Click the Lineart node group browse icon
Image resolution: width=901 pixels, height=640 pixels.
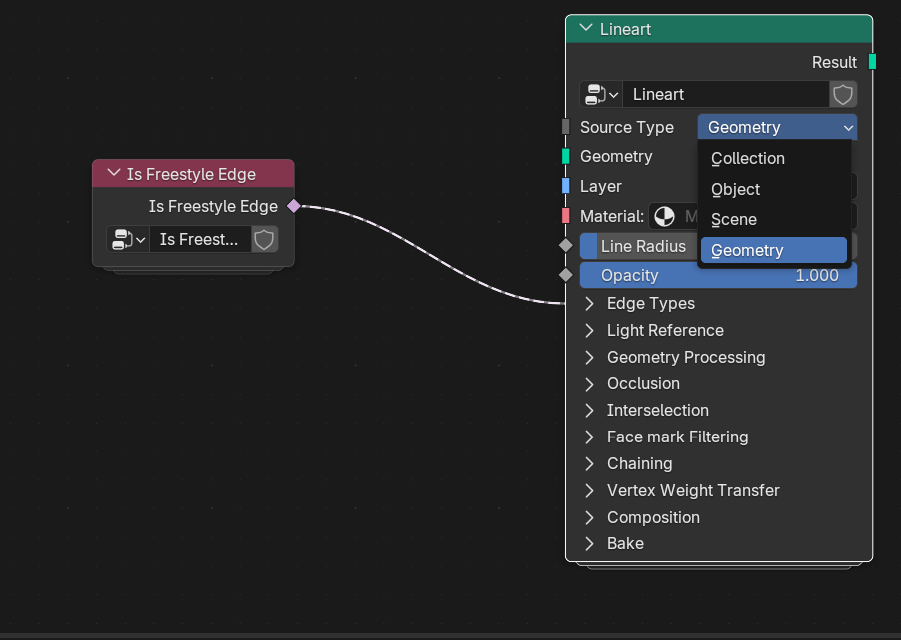coord(601,94)
